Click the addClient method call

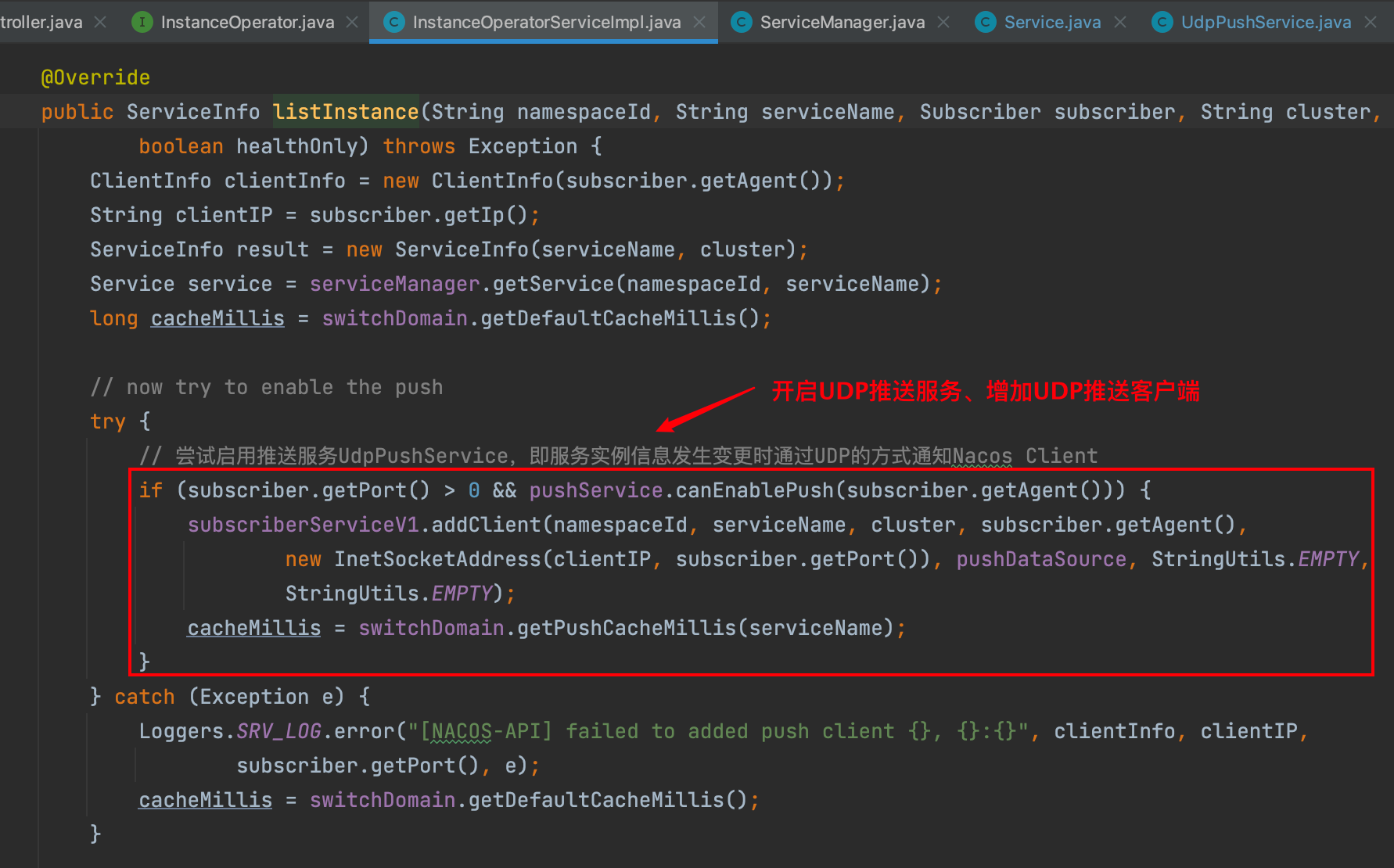[x=486, y=525]
